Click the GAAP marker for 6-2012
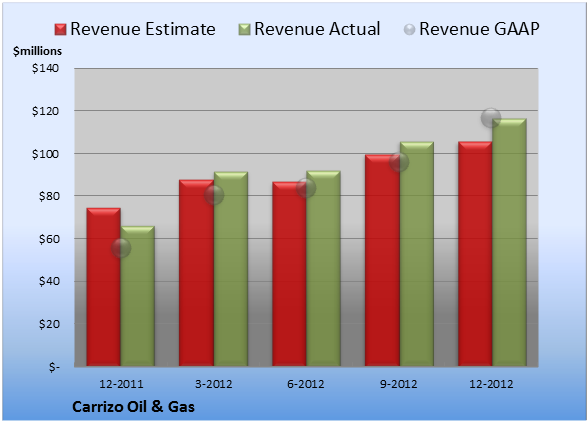This screenshot has width=588, height=422. [x=306, y=188]
